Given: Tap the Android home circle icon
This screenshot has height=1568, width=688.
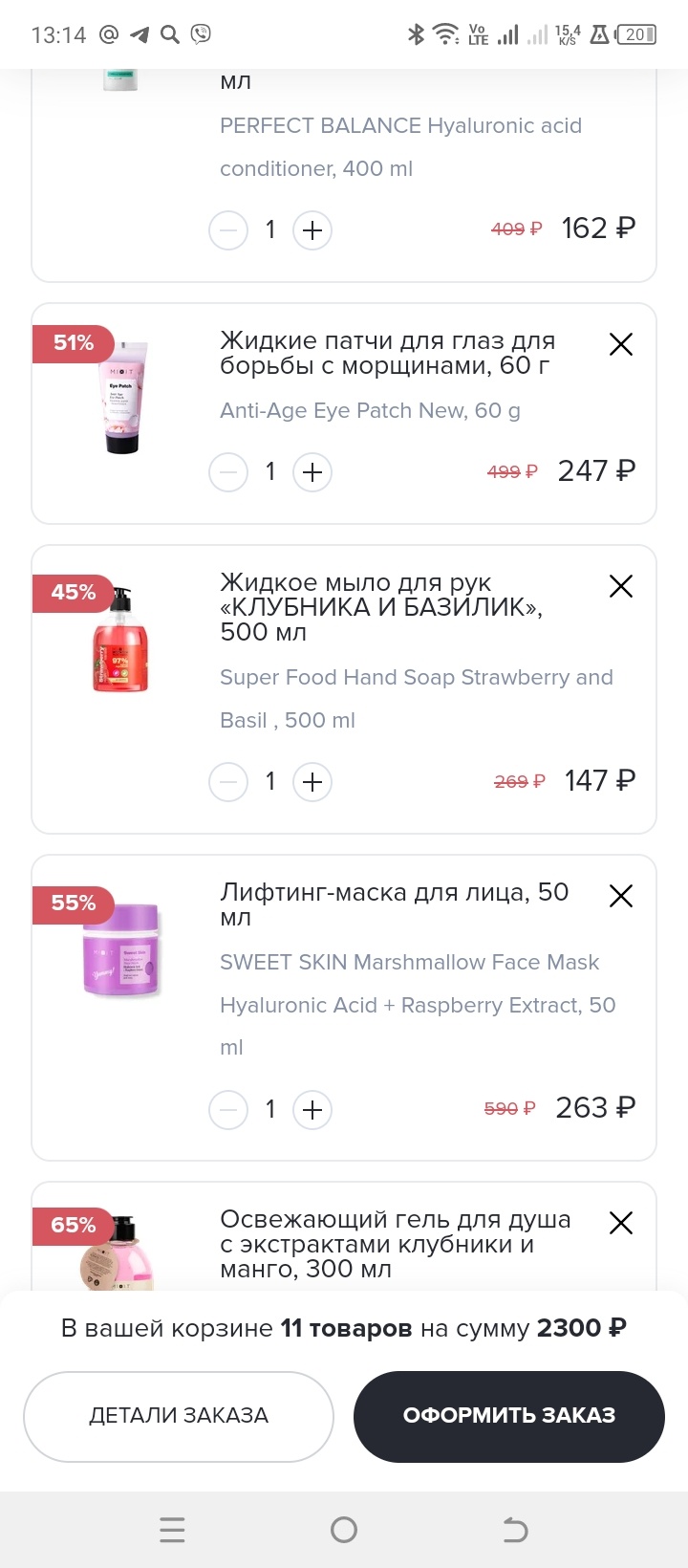Looking at the screenshot, I should click(x=344, y=1530).
